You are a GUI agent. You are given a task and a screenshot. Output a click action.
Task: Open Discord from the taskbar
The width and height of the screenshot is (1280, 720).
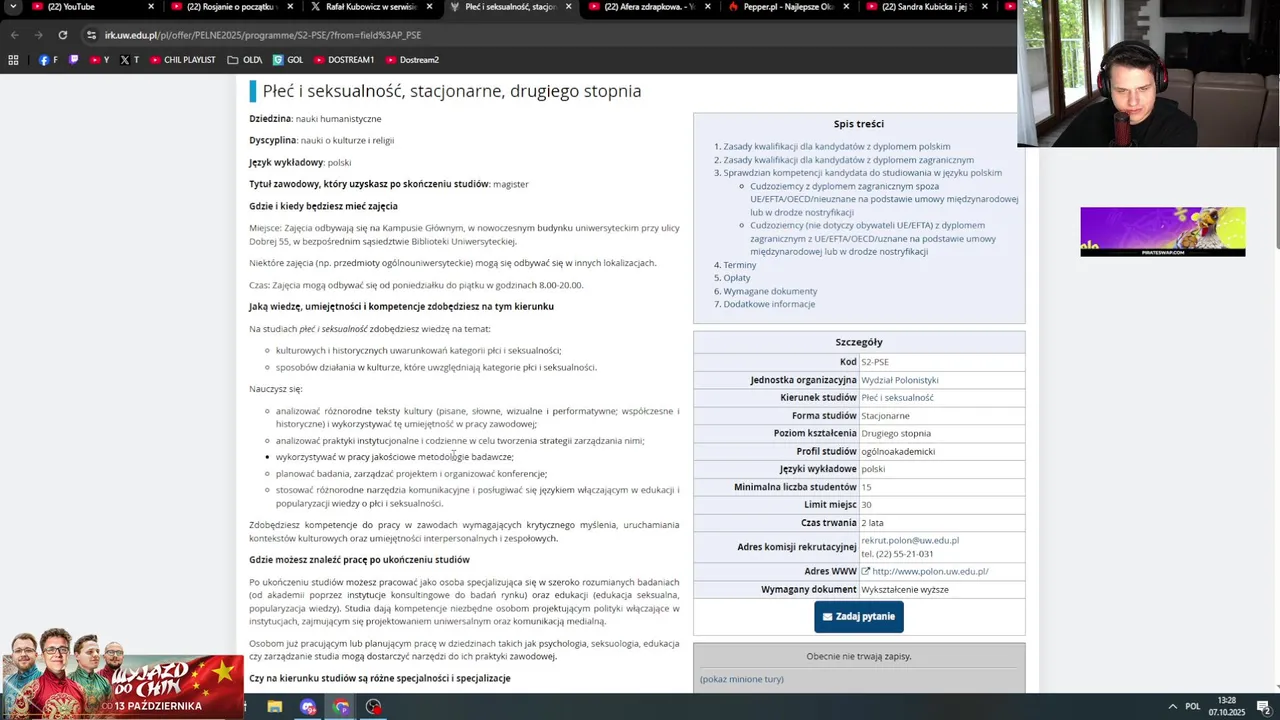pyautogui.click(x=308, y=707)
